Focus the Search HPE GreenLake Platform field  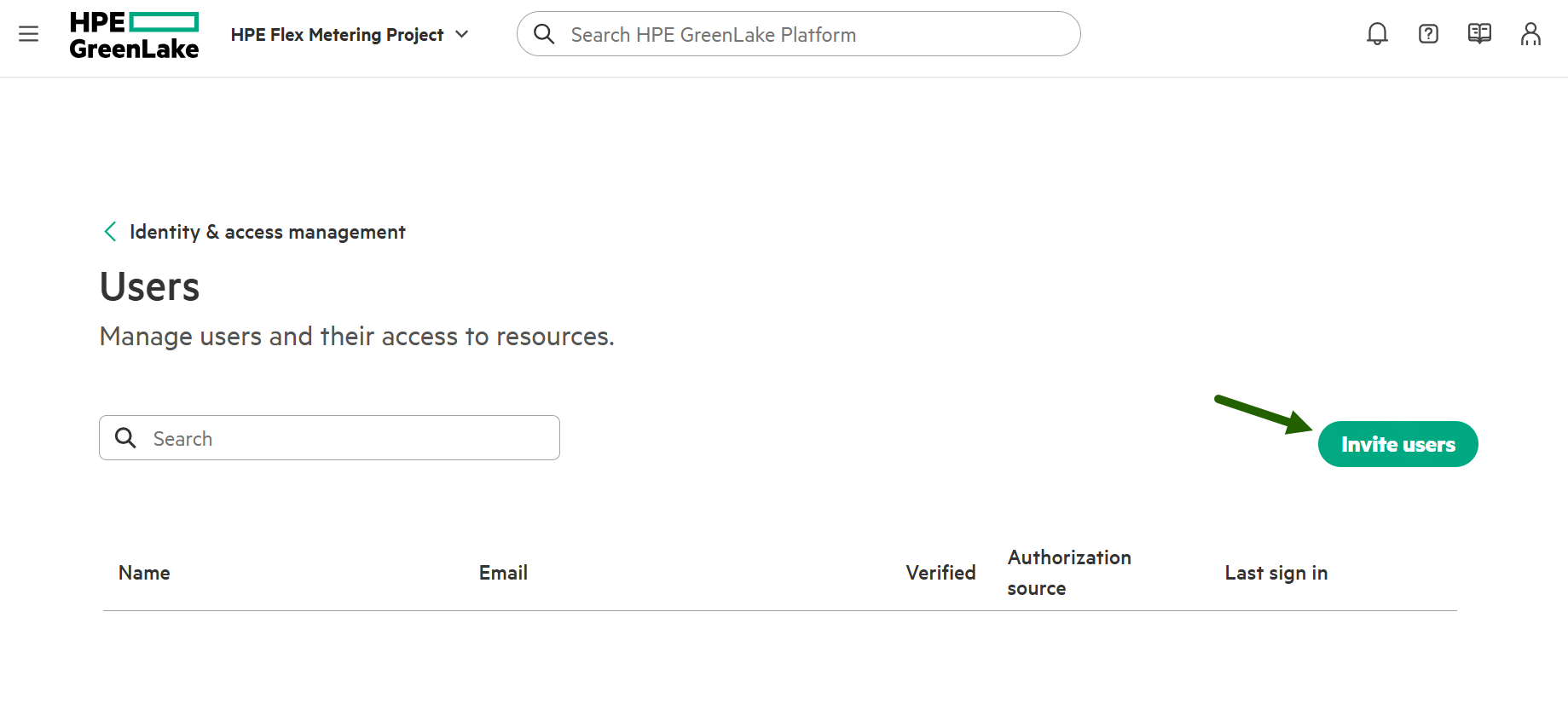click(x=799, y=34)
